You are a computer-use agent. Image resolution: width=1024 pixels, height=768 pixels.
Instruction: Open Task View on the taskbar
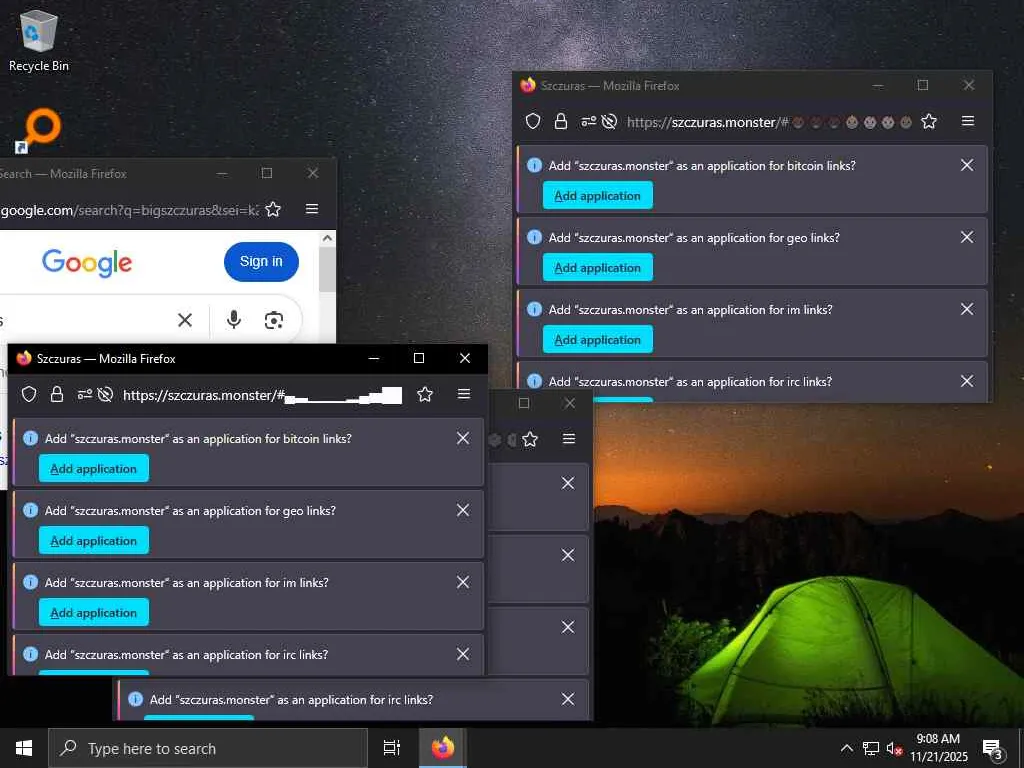point(391,748)
